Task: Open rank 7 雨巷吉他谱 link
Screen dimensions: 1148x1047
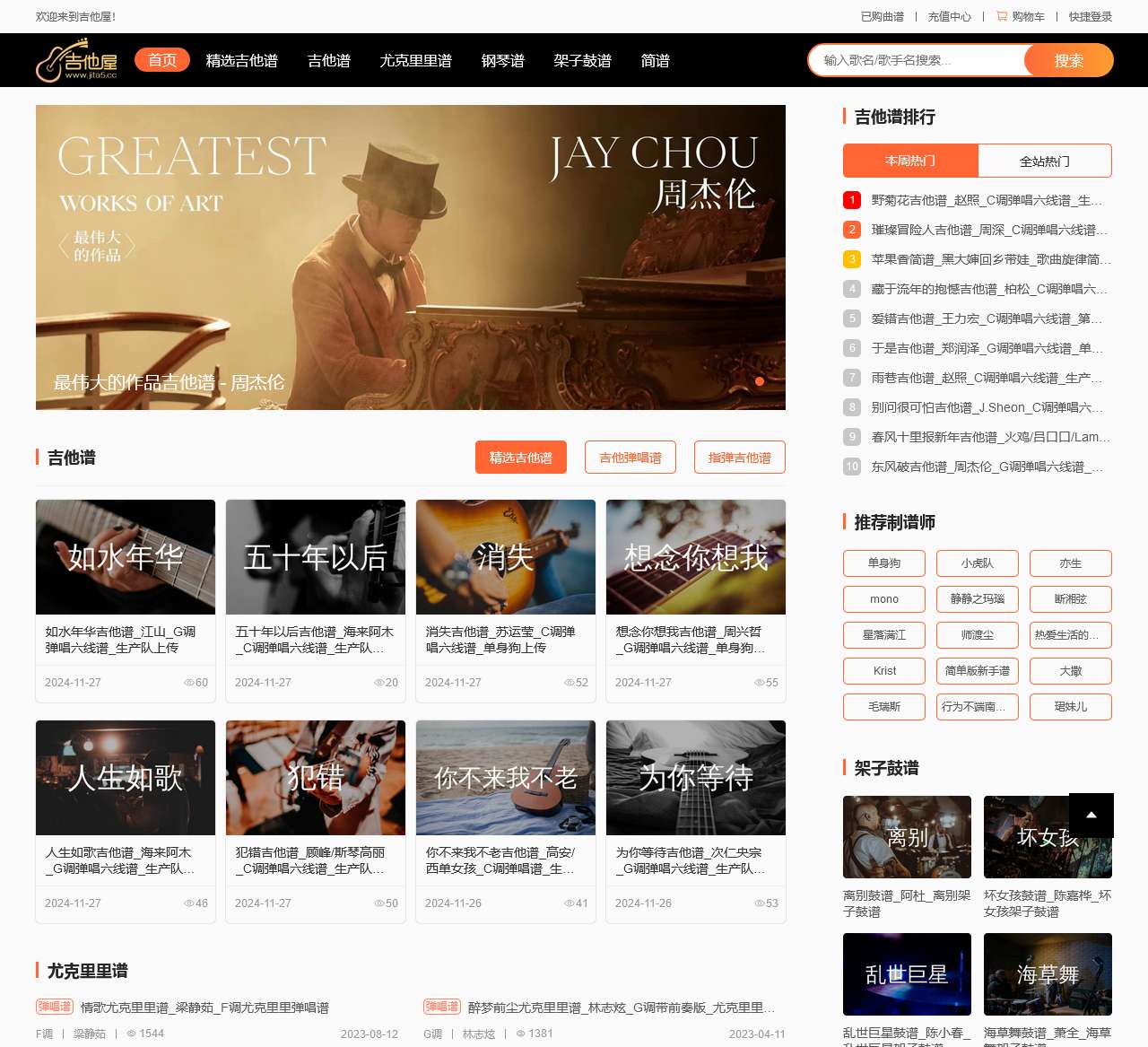Action: 987,378
